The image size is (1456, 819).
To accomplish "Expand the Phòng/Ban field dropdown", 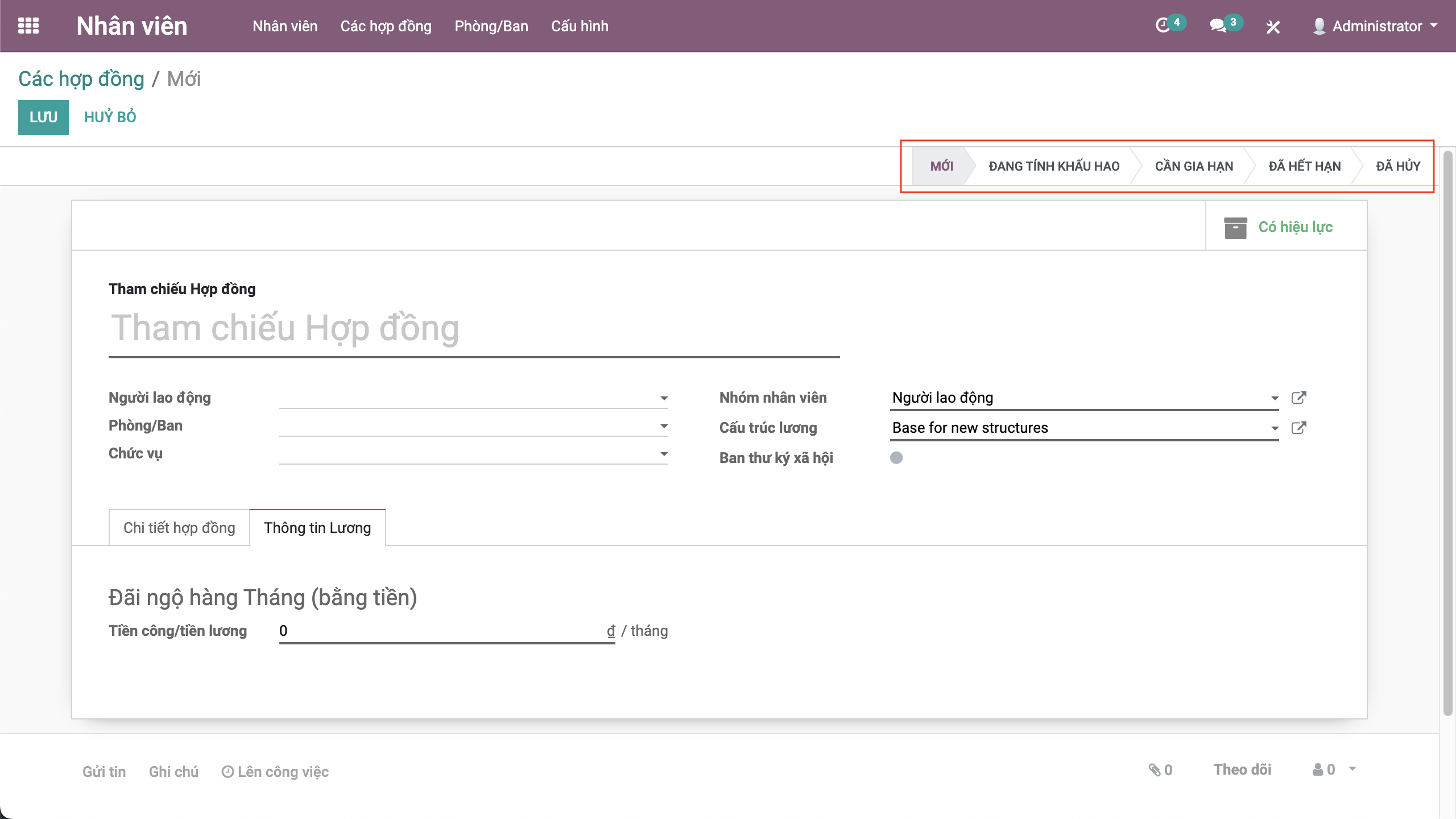I will (x=663, y=426).
